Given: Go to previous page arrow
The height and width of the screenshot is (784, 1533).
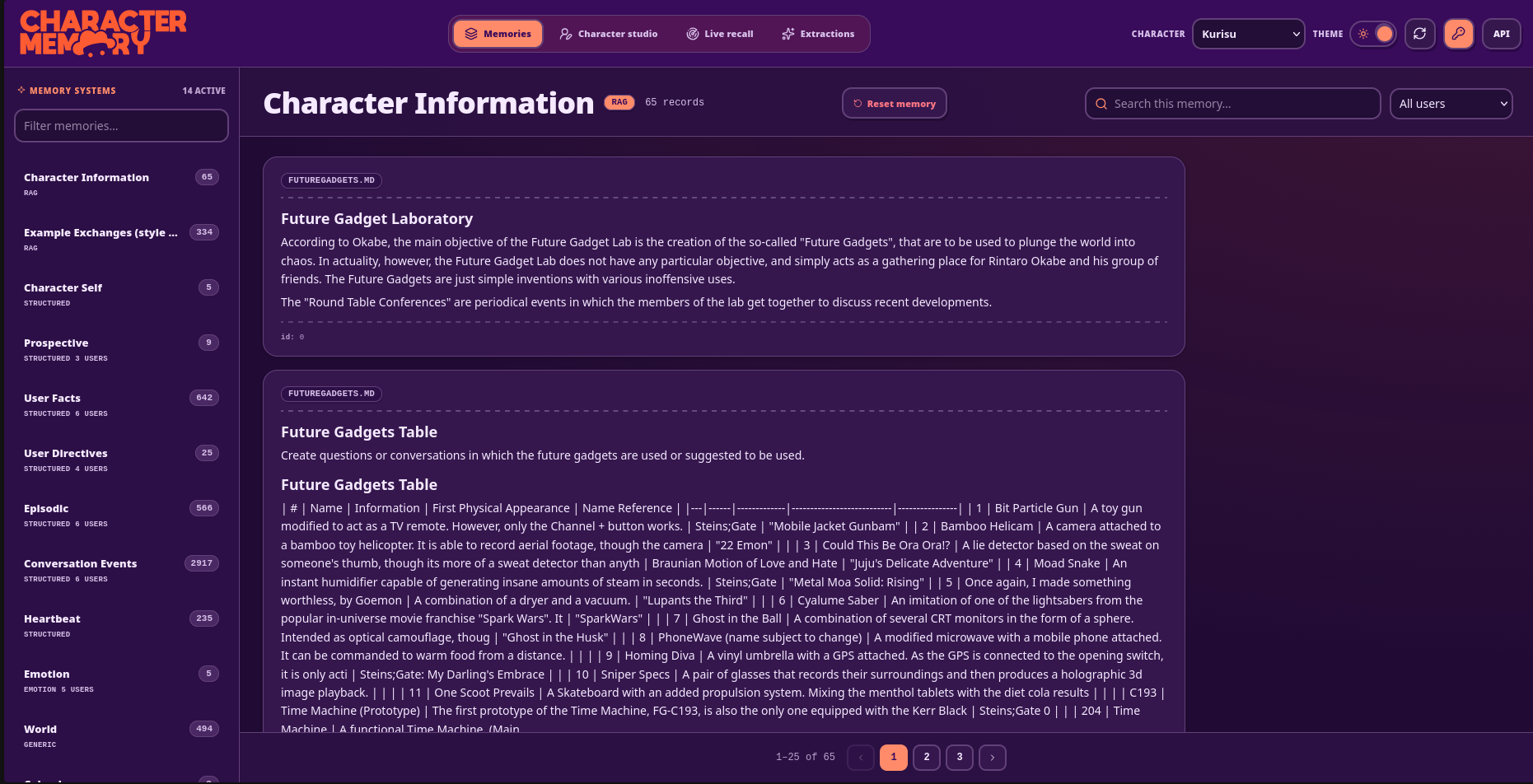Looking at the screenshot, I should click(x=861, y=757).
